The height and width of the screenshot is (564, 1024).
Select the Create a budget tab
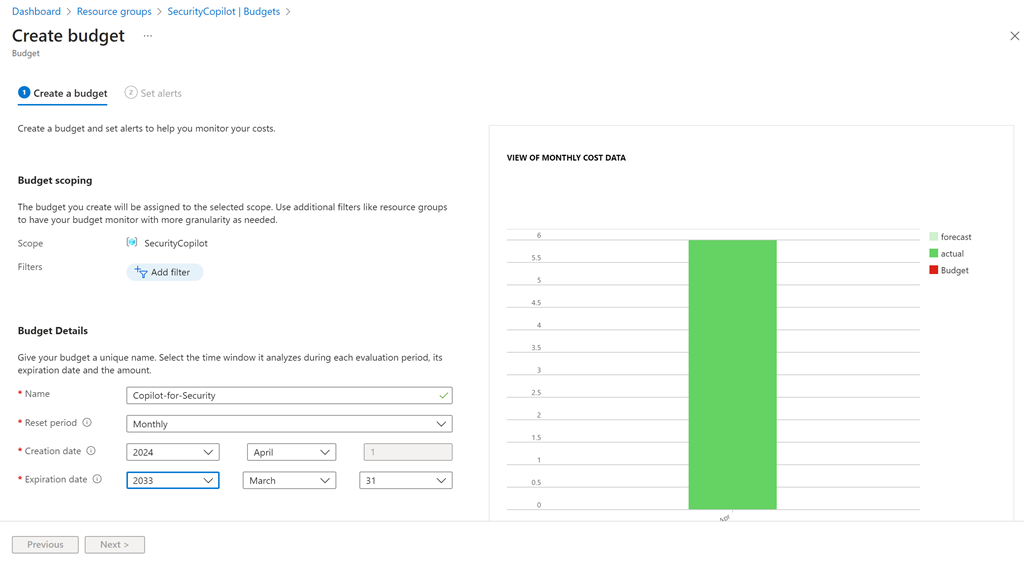click(x=63, y=93)
